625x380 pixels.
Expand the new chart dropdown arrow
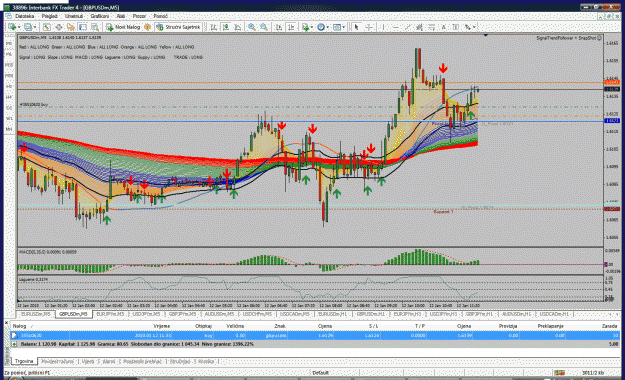click(19, 27)
